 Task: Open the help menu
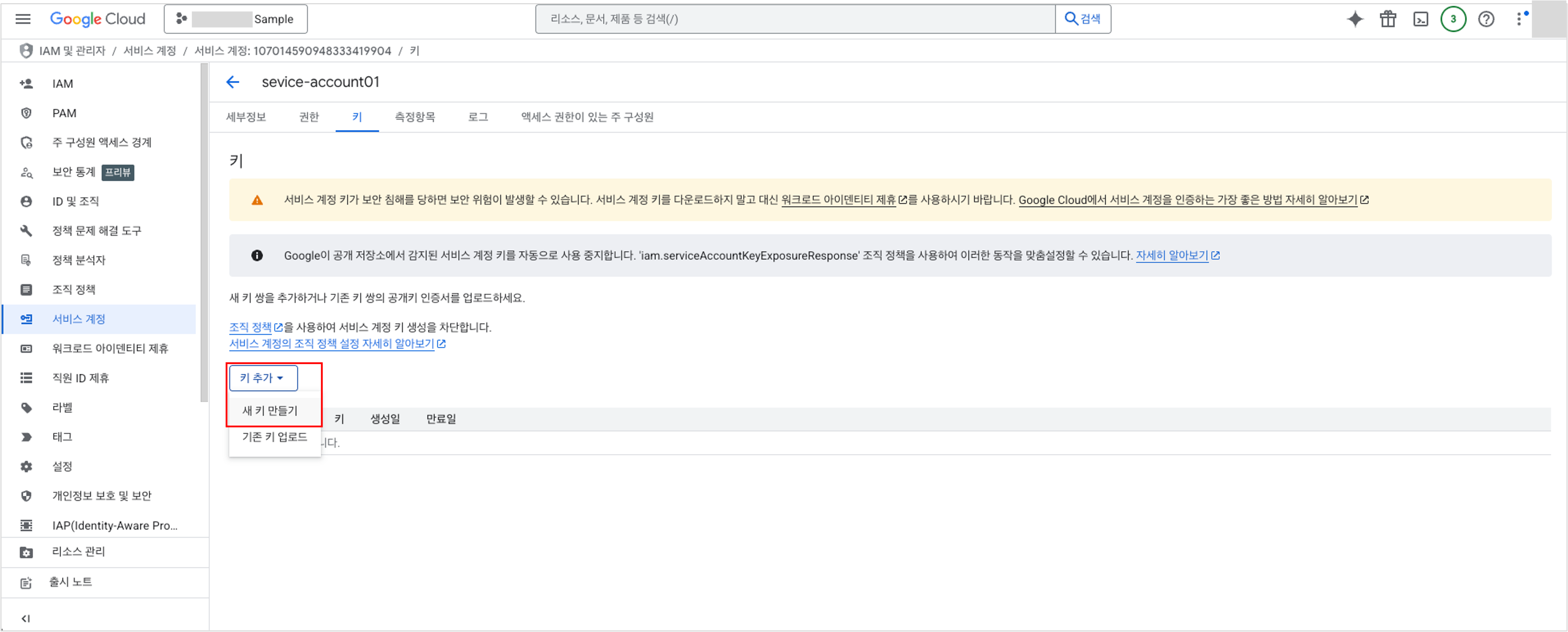(x=1485, y=19)
